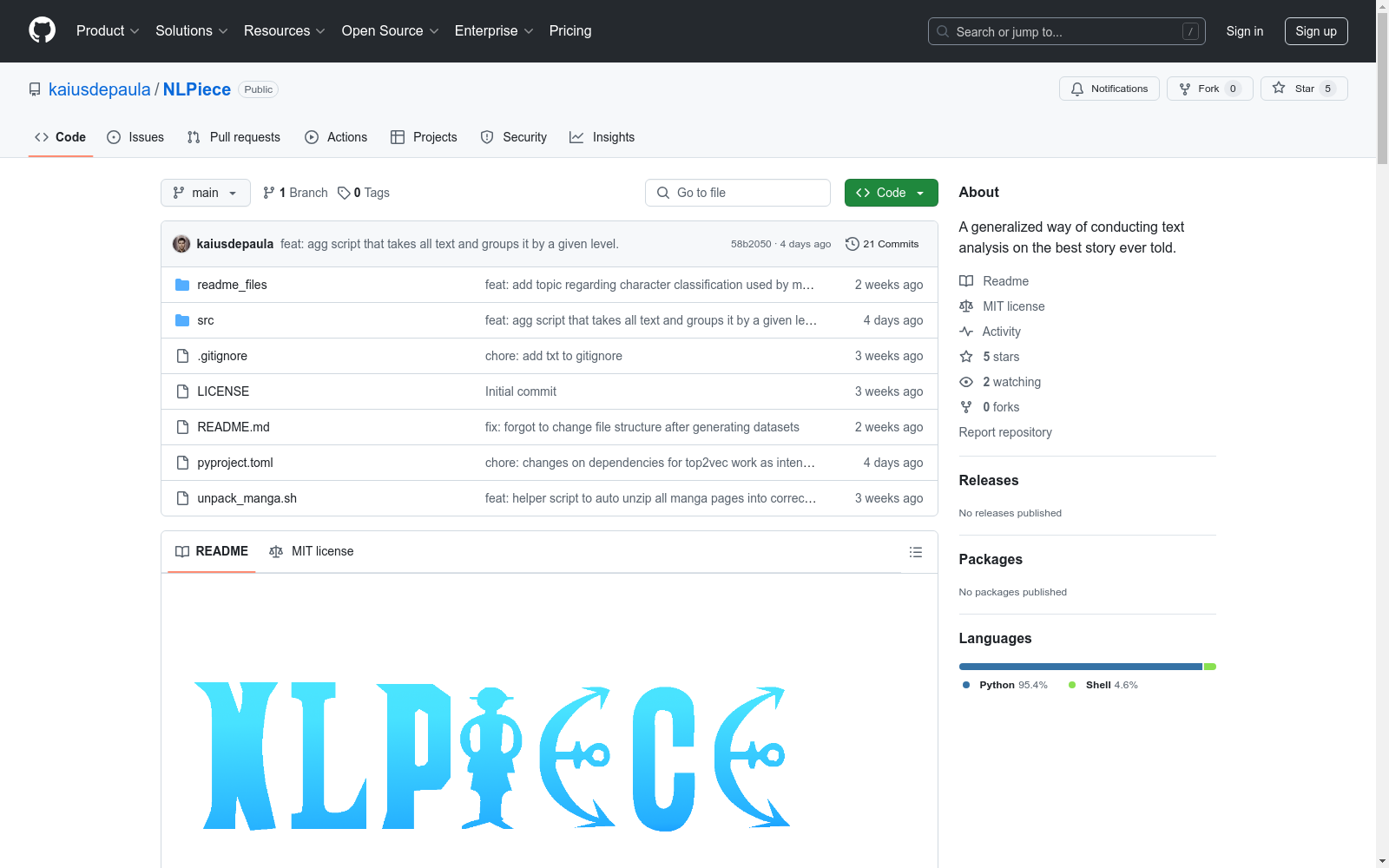Click the pyproject.toml file icon
The image size is (1389, 868).
pyautogui.click(x=182, y=463)
